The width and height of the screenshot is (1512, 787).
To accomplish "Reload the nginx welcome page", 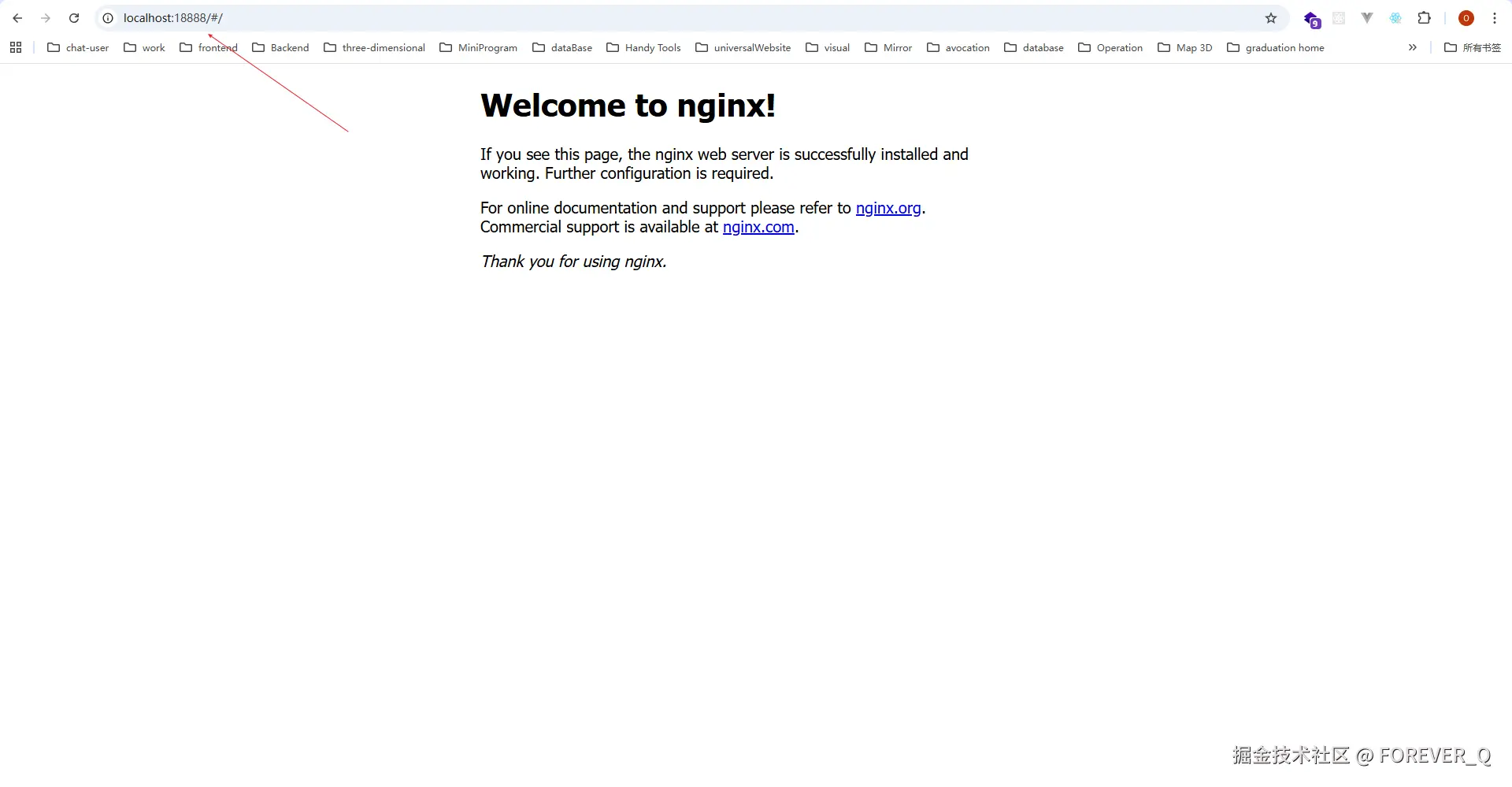I will tap(74, 18).
